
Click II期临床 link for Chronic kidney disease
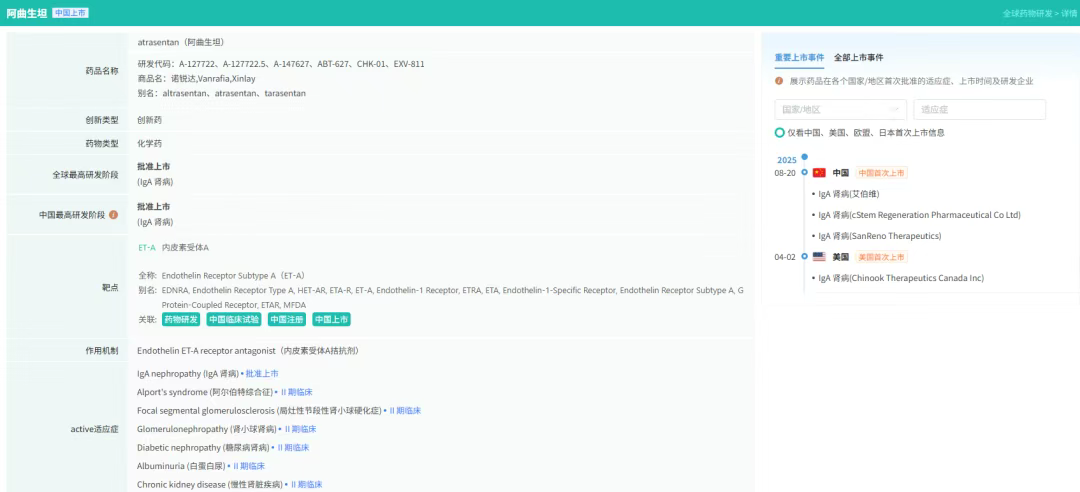[305, 485]
